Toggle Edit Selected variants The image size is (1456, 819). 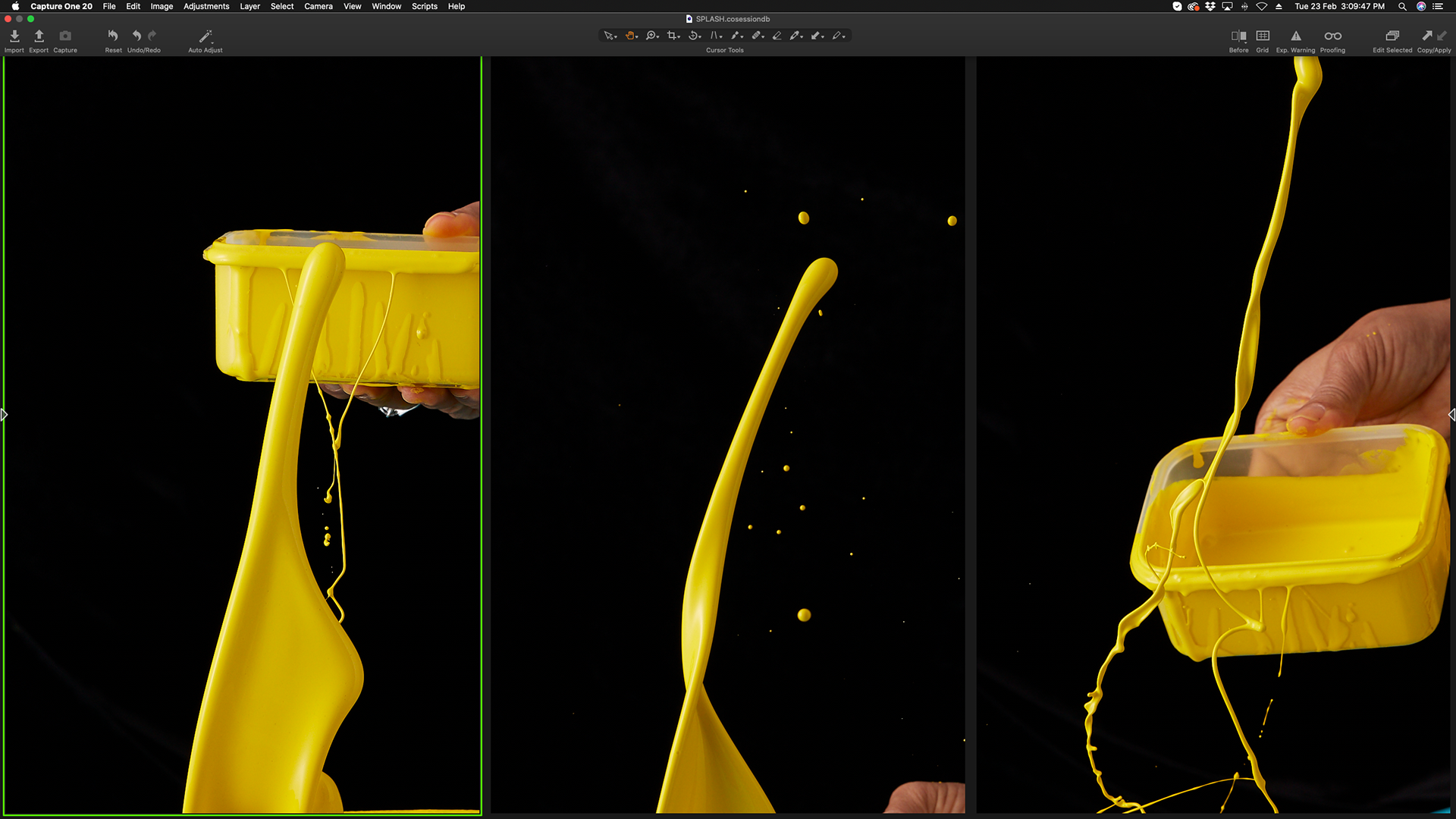point(1392,36)
